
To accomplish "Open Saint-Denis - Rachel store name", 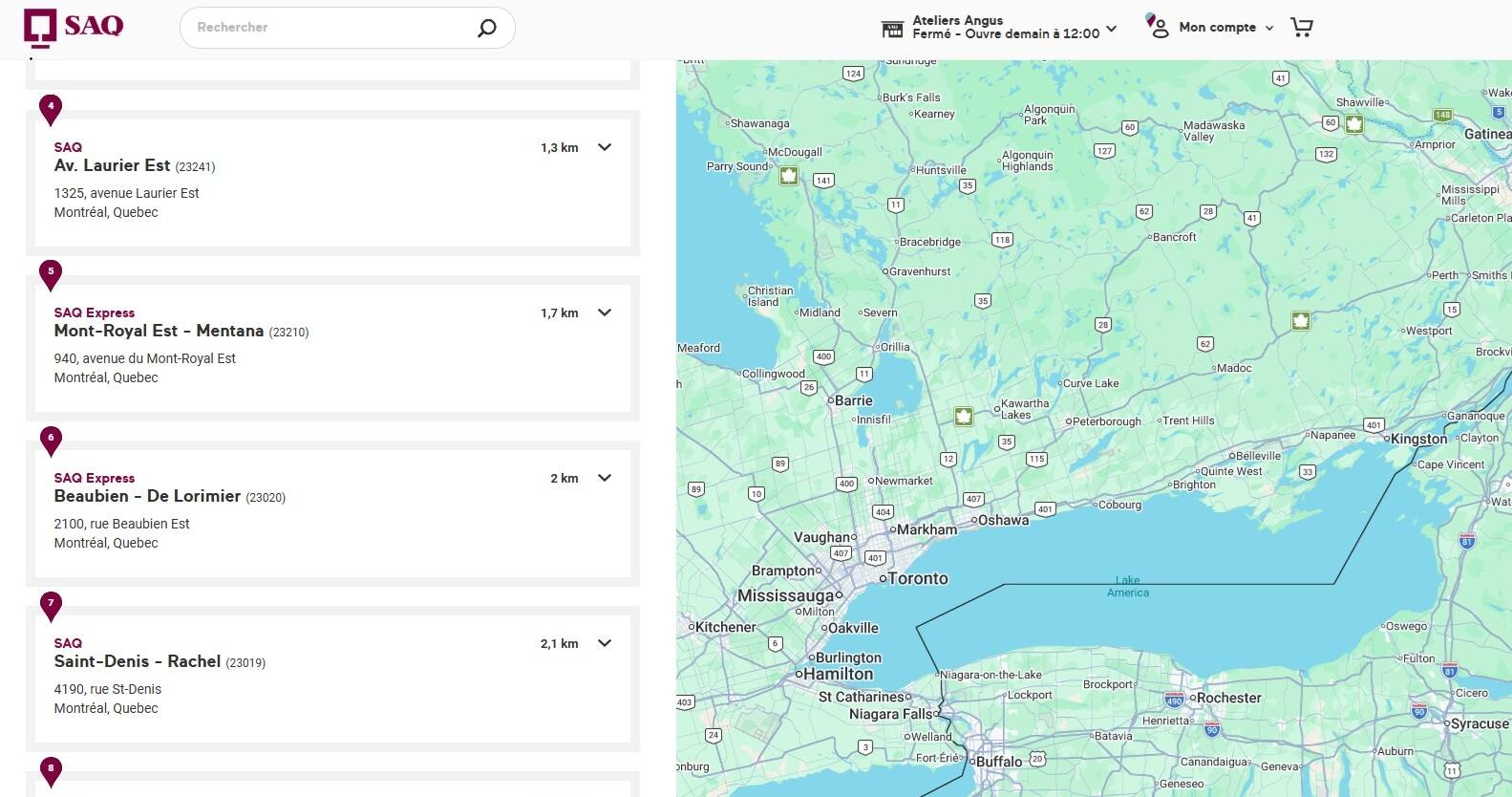I will tap(138, 661).
